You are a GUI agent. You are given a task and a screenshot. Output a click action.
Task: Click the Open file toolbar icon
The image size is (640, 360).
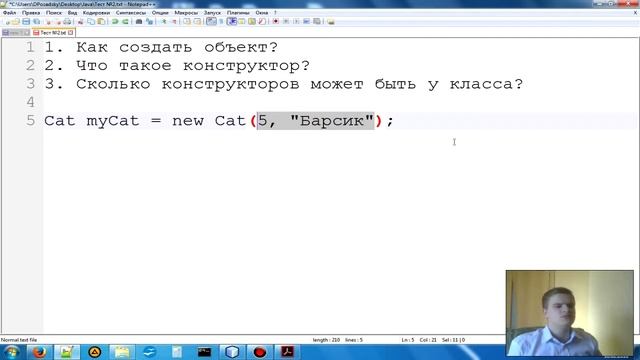16,21
